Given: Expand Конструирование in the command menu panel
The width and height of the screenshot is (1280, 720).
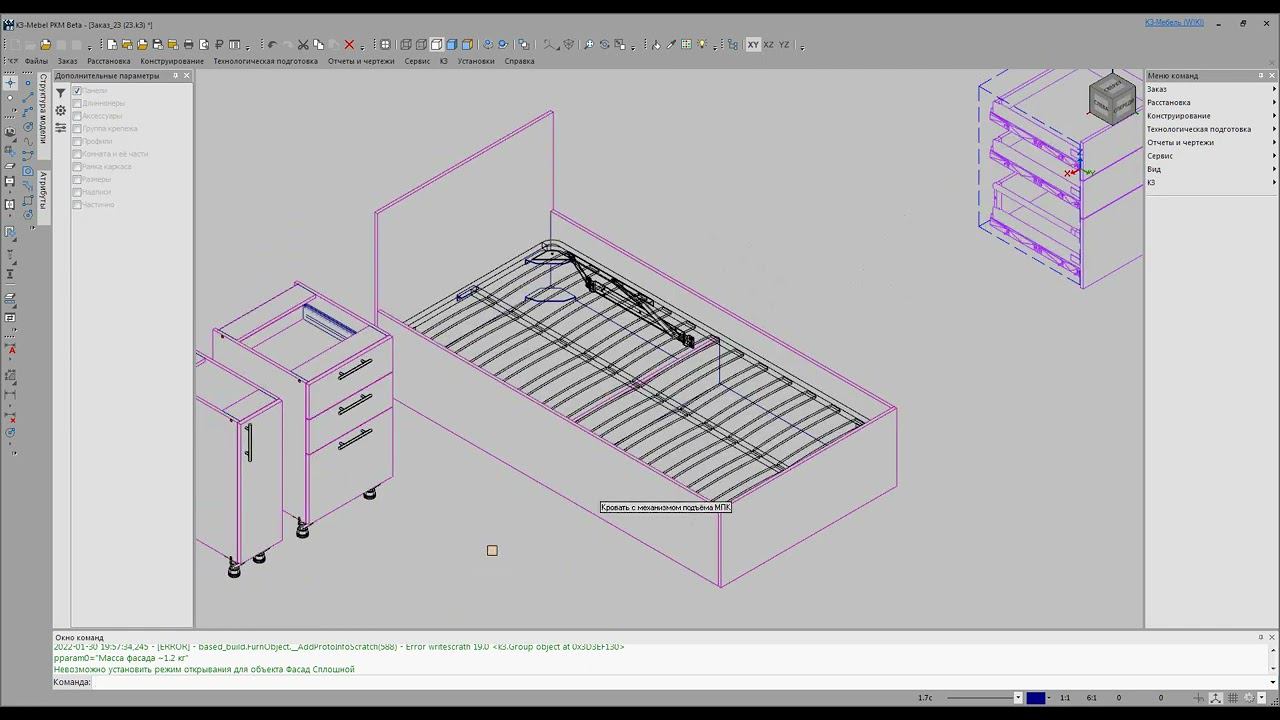Looking at the screenshot, I should 1178,116.
